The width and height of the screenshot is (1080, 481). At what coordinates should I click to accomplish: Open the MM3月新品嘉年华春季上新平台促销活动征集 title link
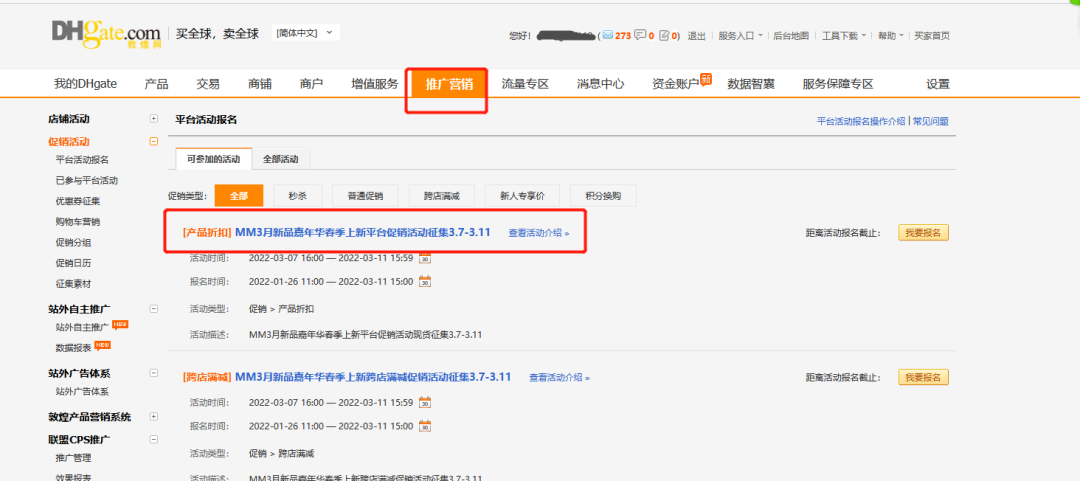[x=363, y=232]
